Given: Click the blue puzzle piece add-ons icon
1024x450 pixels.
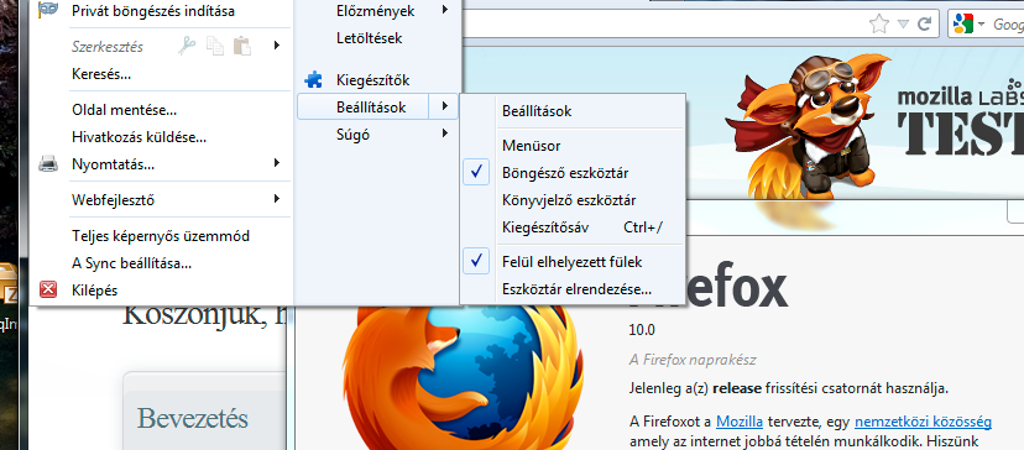Looking at the screenshot, I should pyautogui.click(x=313, y=80).
